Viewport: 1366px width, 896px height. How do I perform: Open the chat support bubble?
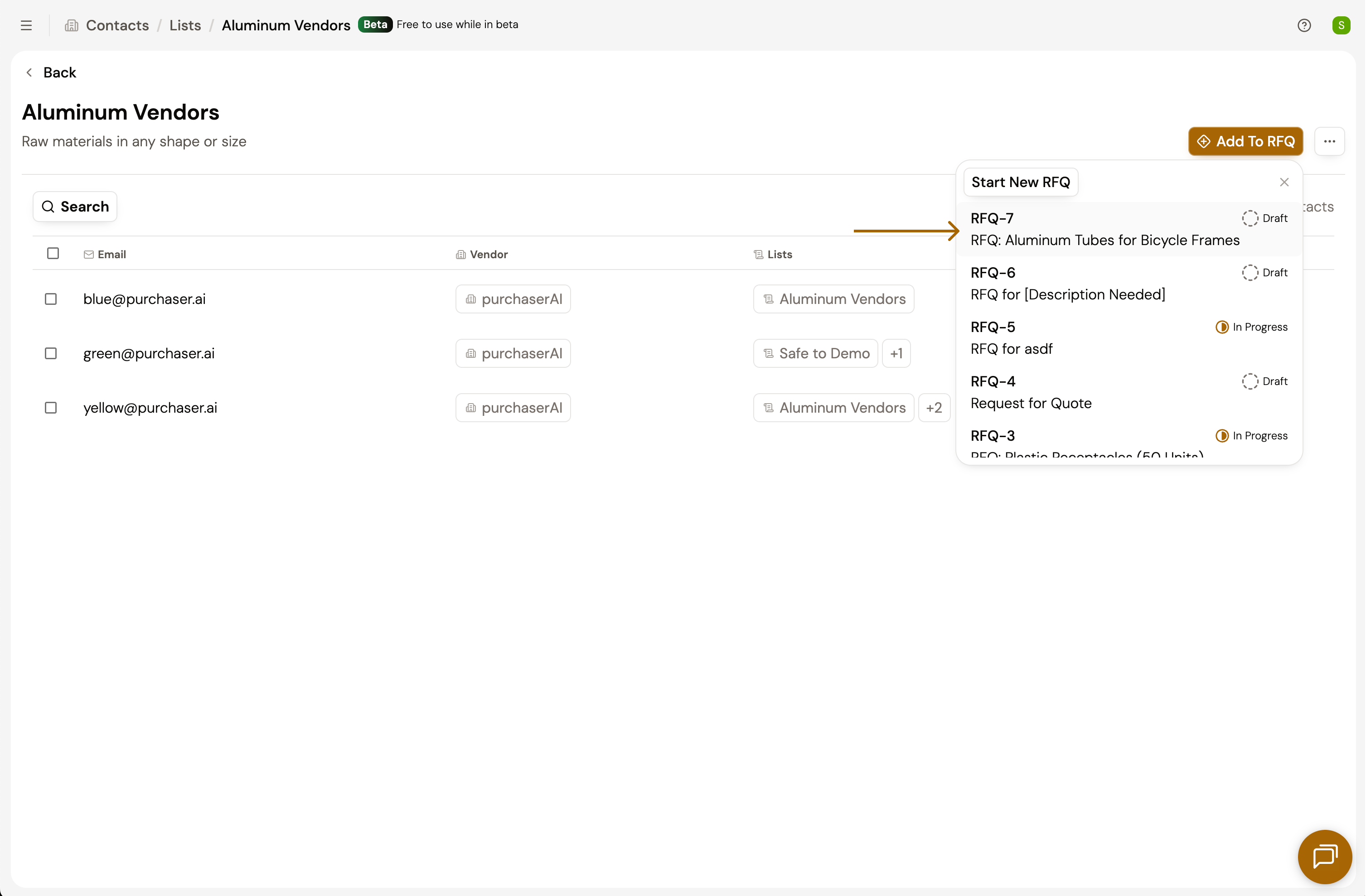tap(1325, 857)
